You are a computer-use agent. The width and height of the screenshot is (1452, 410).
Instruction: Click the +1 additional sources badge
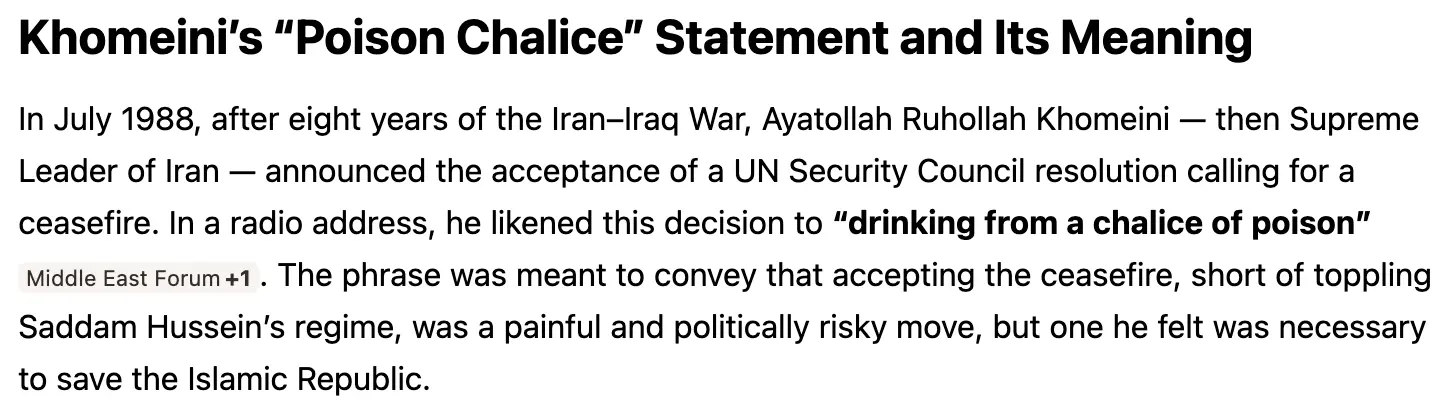pos(238,278)
